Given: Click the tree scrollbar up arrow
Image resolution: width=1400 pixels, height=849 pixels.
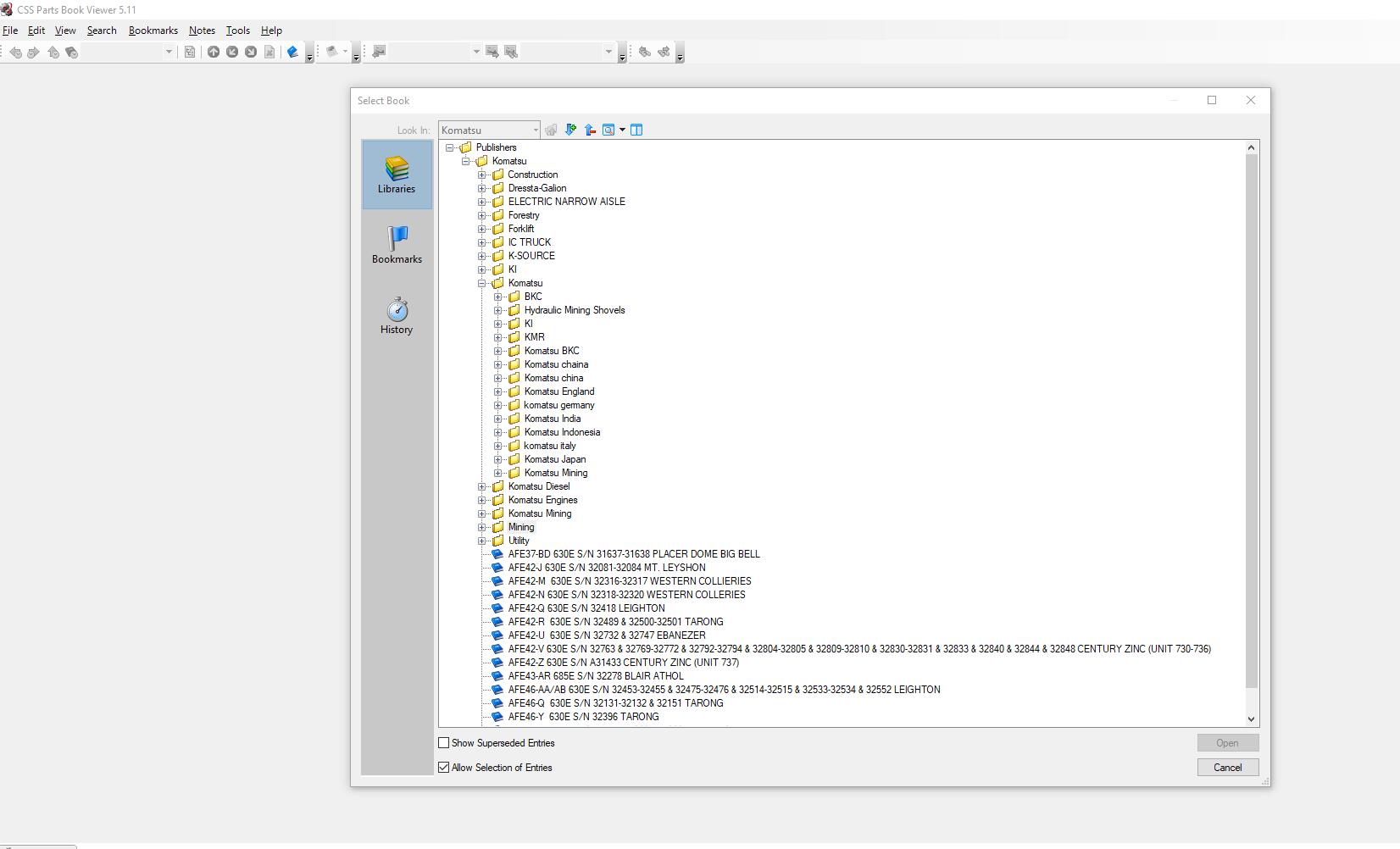Looking at the screenshot, I should 1252,147.
